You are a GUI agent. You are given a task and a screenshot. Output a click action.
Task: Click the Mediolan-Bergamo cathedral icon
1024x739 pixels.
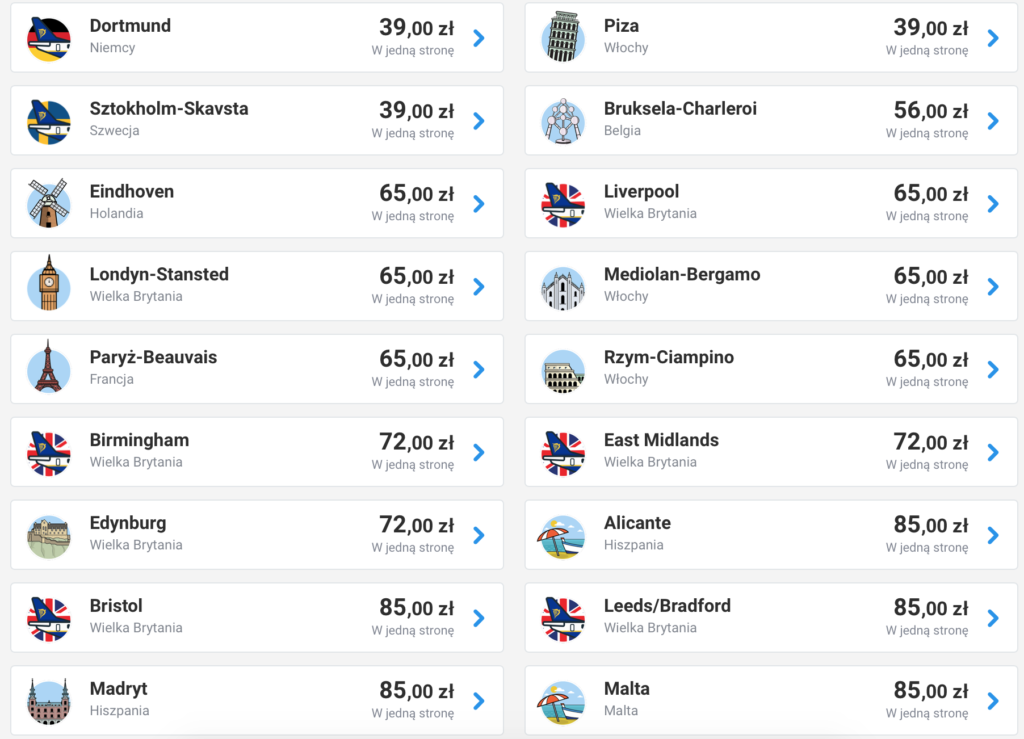click(563, 287)
